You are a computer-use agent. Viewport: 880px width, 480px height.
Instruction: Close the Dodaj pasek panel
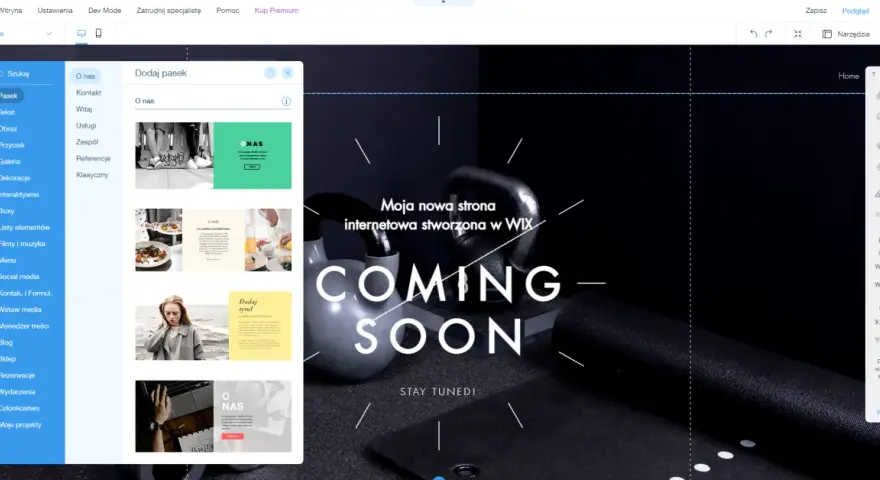coord(287,73)
